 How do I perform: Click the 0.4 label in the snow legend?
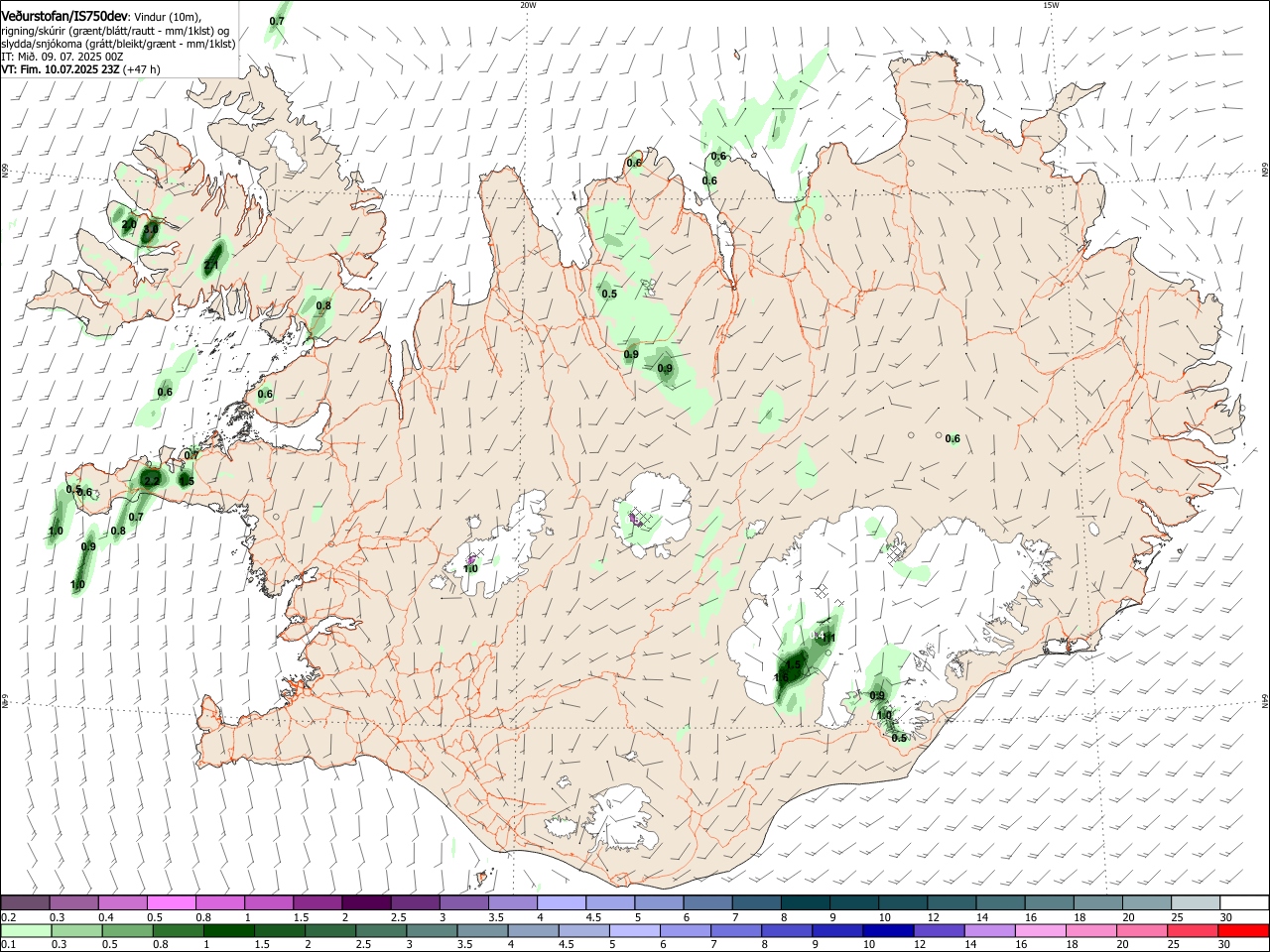click(106, 917)
